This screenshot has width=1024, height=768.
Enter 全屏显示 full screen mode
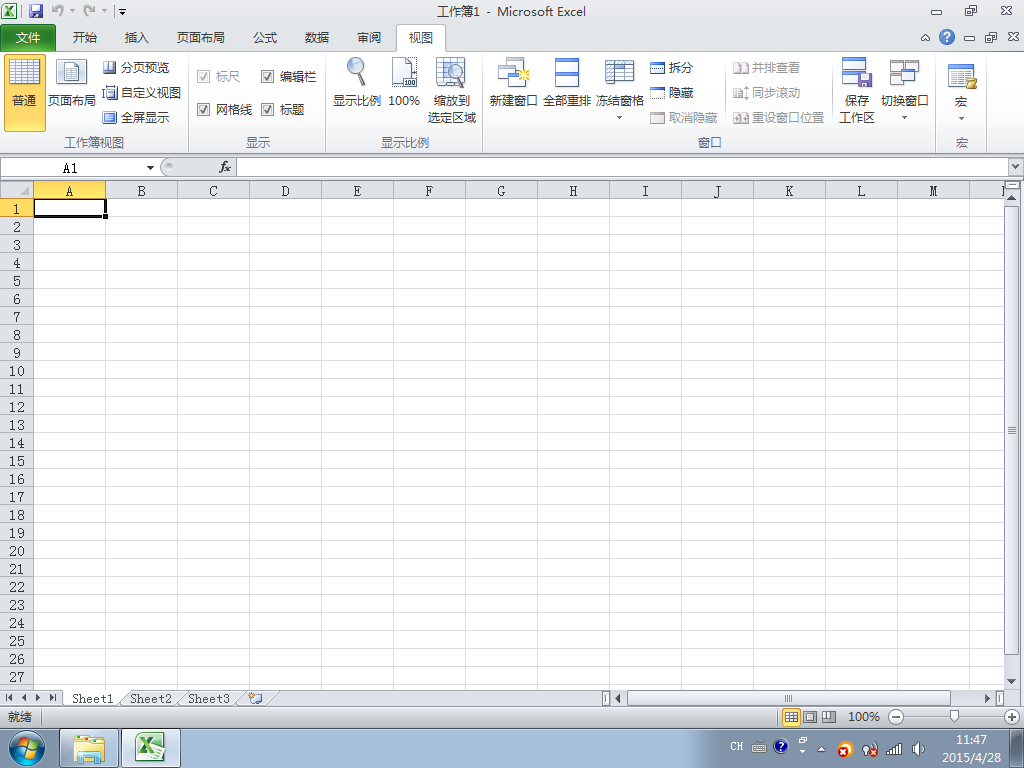(136, 118)
